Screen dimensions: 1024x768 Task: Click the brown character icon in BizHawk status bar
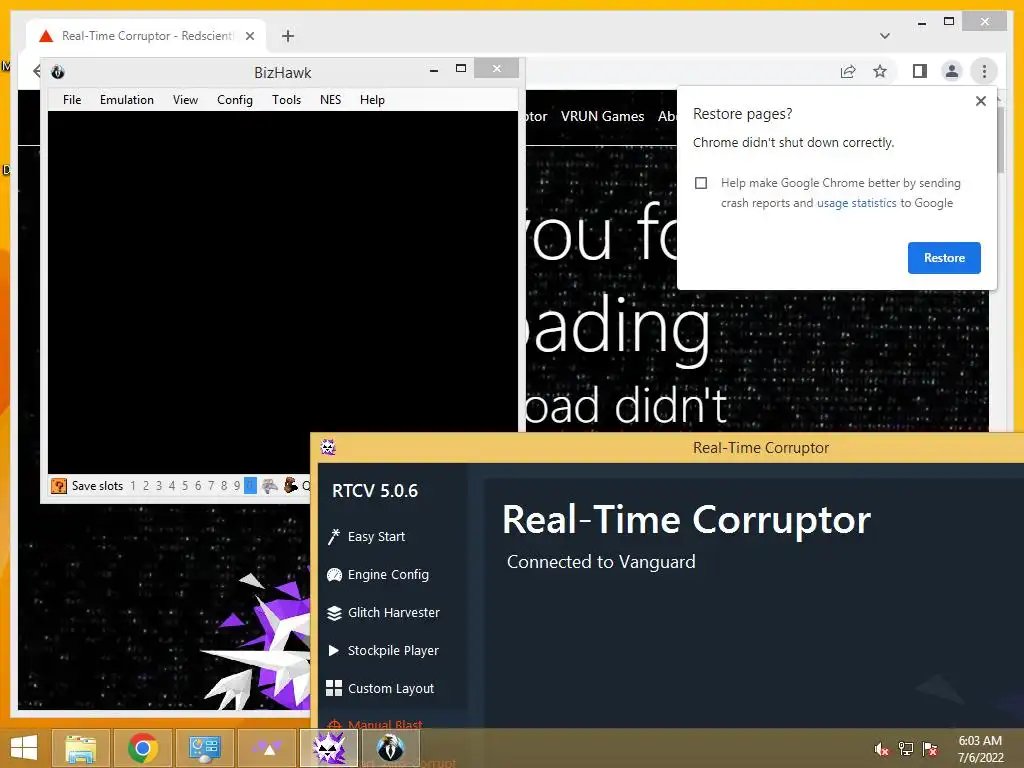[x=291, y=486]
